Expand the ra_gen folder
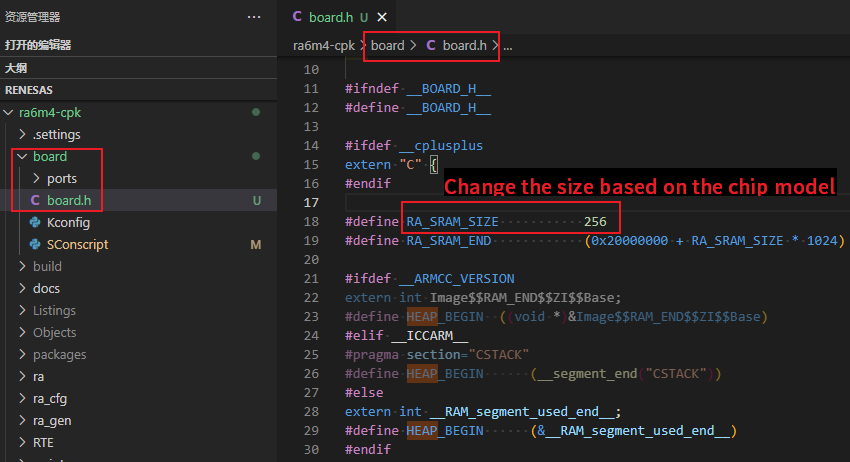Viewport: 850px width, 462px height. coord(24,420)
